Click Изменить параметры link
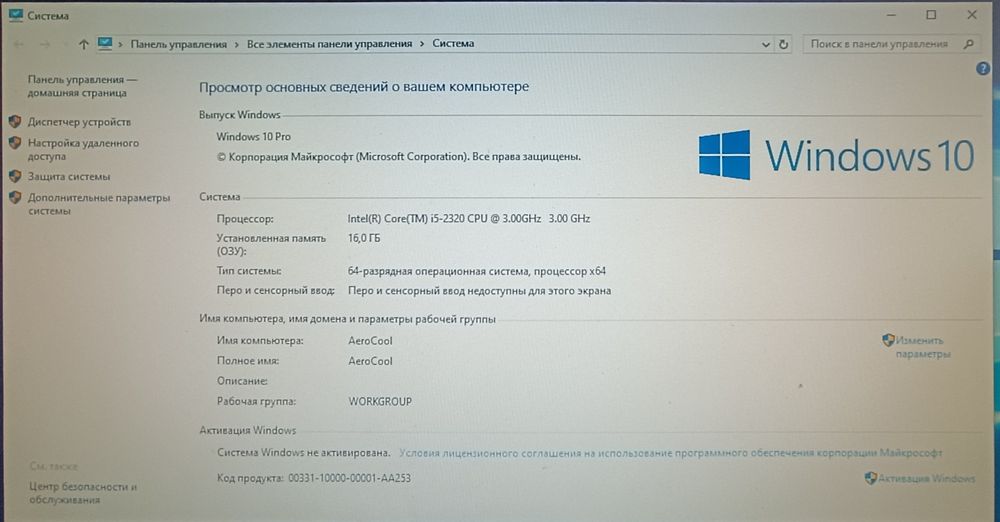 [x=923, y=347]
